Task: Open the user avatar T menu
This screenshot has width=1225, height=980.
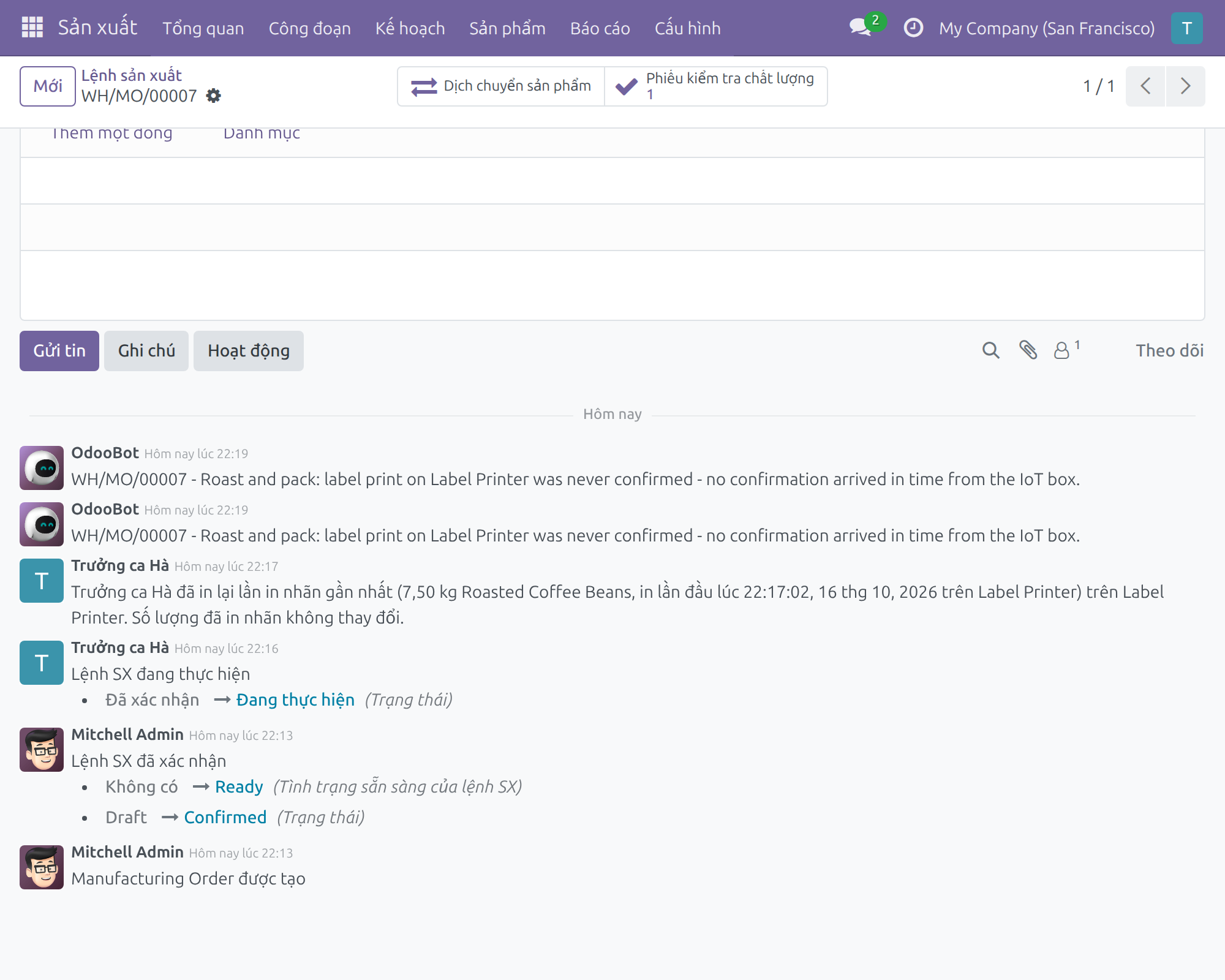Action: click(1186, 28)
